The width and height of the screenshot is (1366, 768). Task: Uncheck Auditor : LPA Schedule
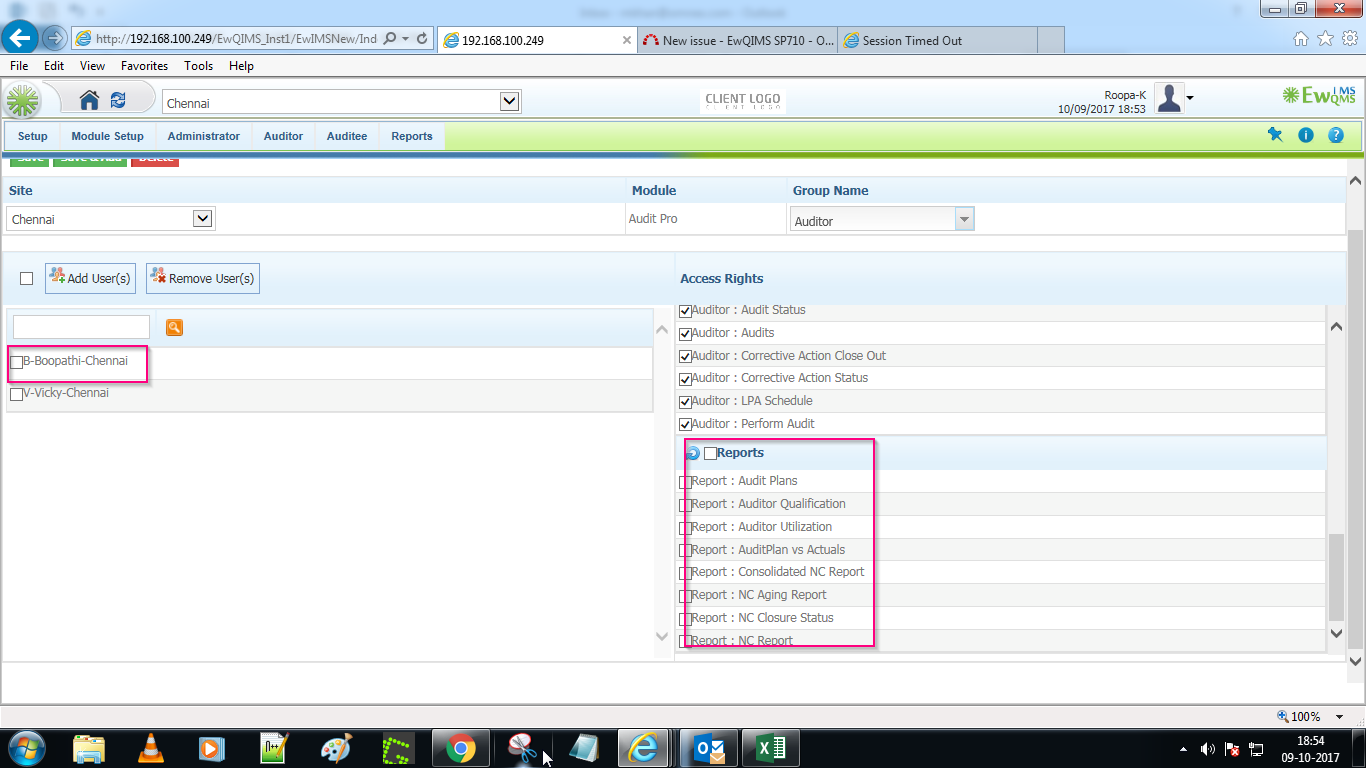pos(685,402)
